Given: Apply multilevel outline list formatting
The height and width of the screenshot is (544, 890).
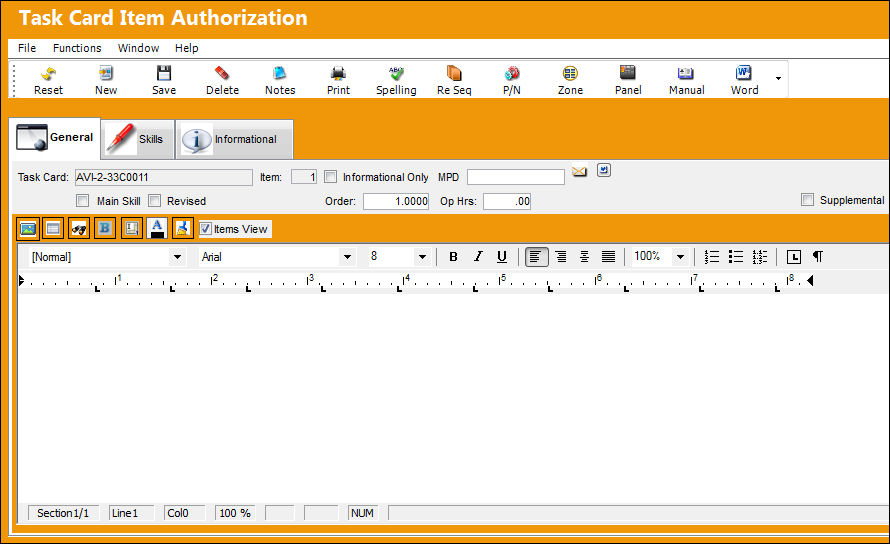Looking at the screenshot, I should (x=760, y=257).
